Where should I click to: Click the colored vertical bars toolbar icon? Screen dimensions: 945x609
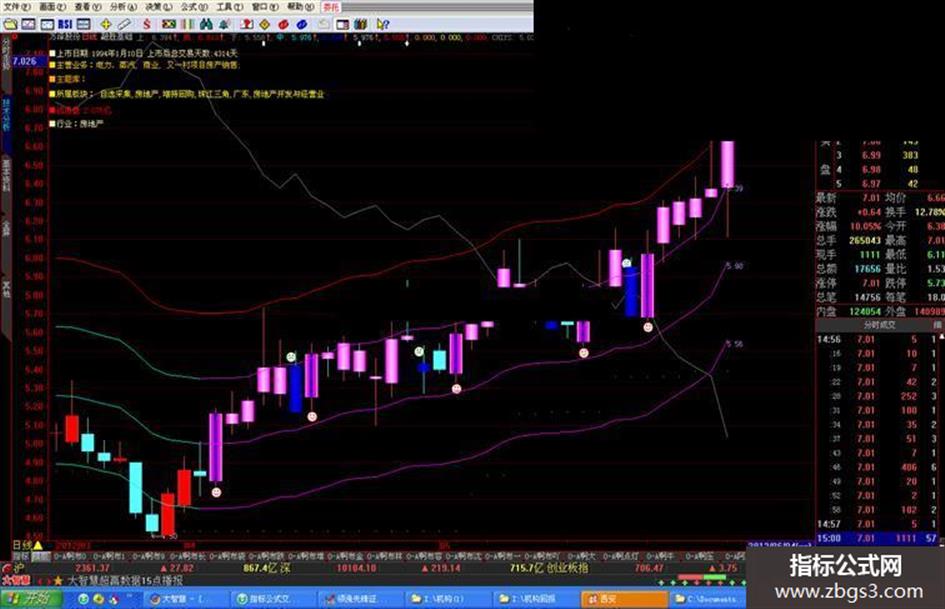click(187, 24)
